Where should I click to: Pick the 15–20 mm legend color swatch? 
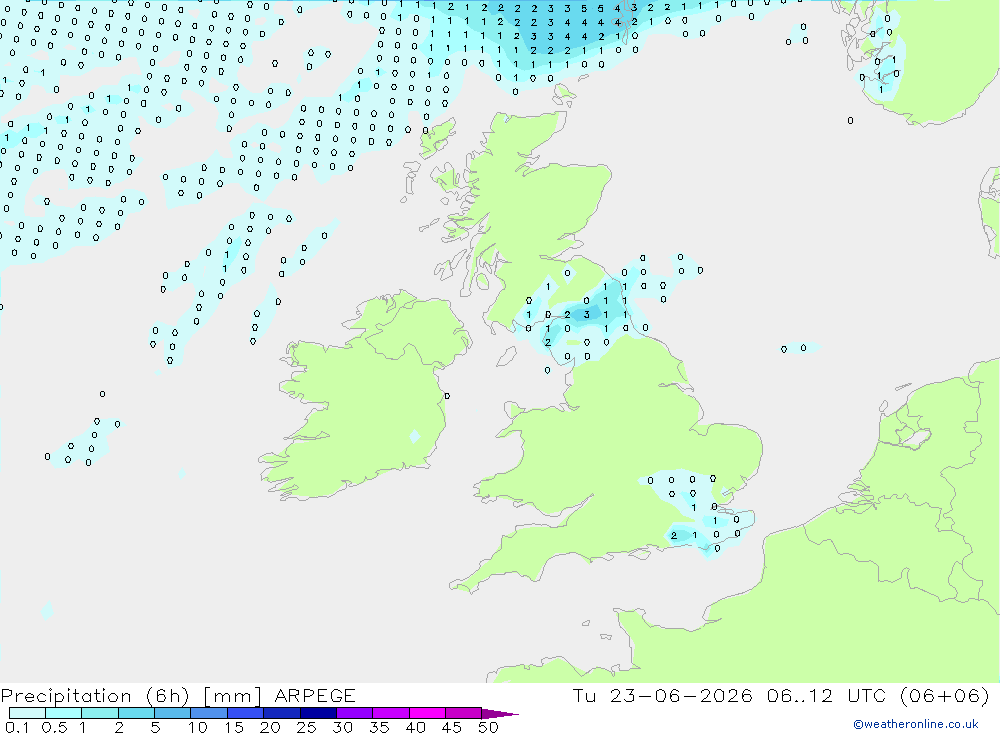click(x=246, y=713)
